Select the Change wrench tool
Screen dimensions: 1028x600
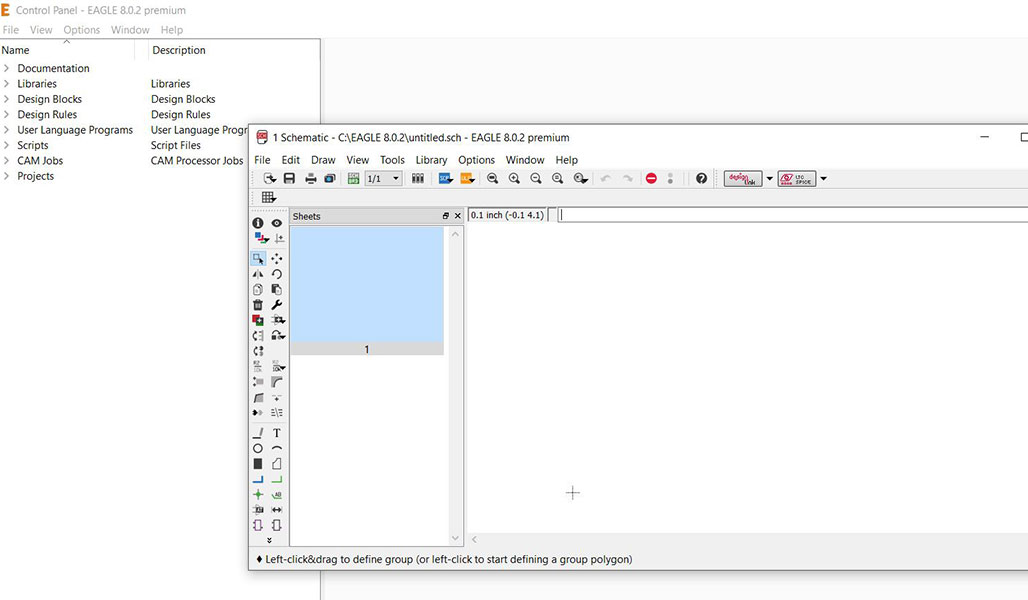pos(277,305)
